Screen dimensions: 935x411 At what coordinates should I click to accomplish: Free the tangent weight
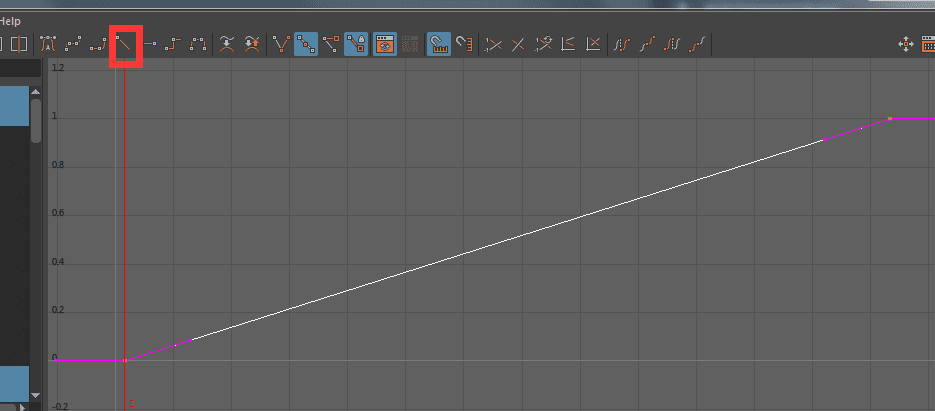tap(331, 44)
